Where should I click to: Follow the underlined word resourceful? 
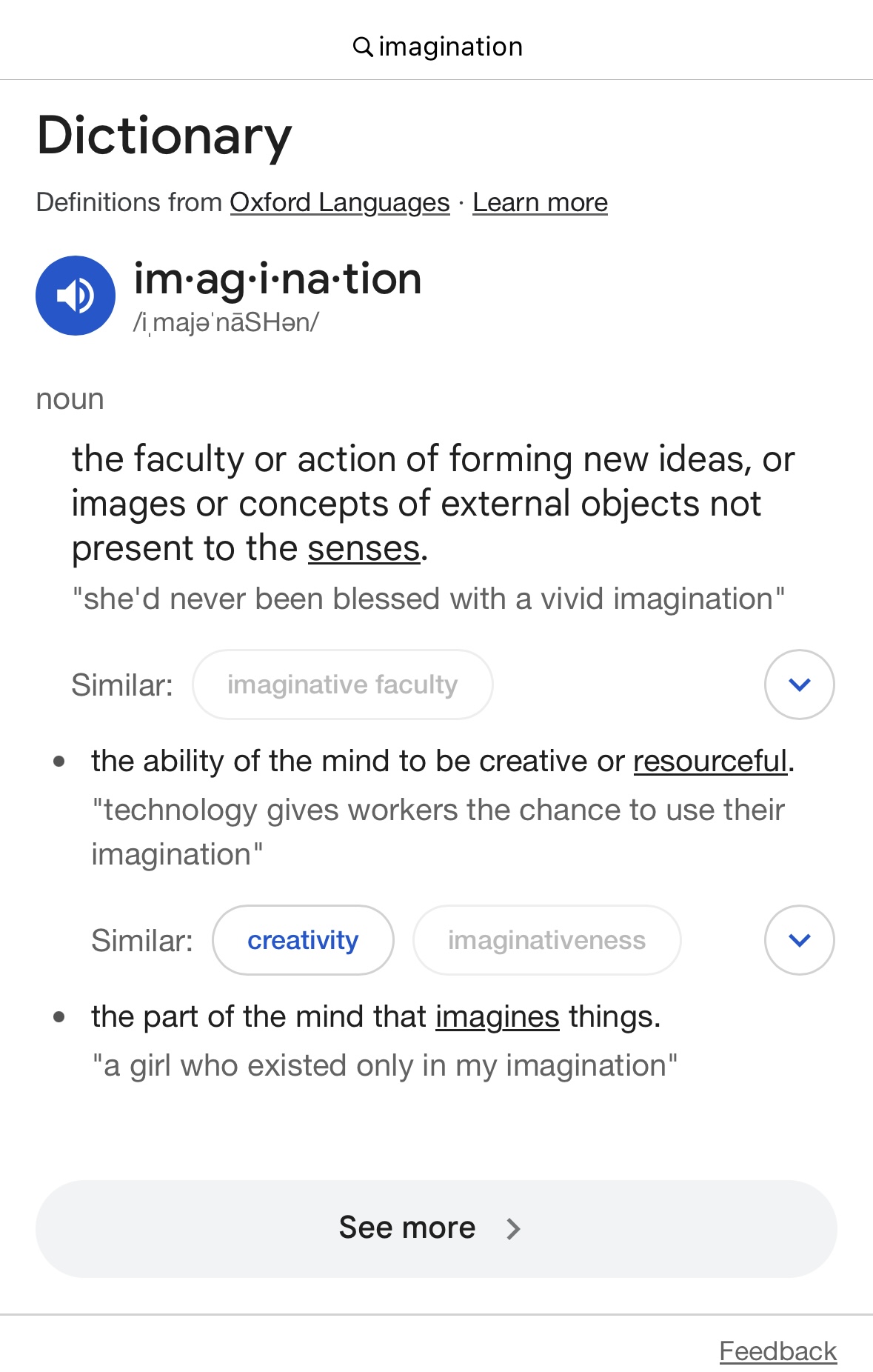tap(710, 761)
